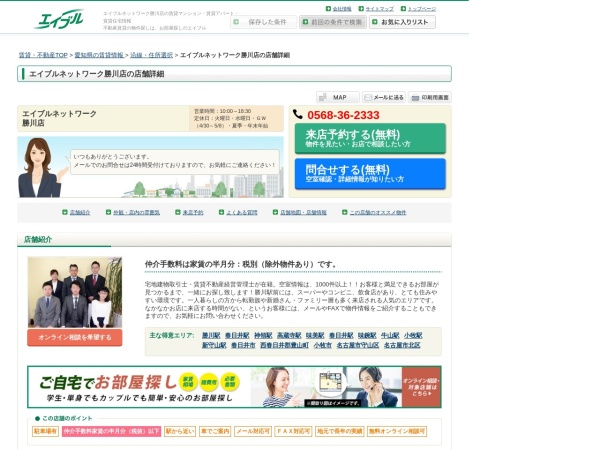Screen dimensions: 600x450
Task: Jump to この店舗のオススメ物件 anchor link
Action: pos(378,212)
